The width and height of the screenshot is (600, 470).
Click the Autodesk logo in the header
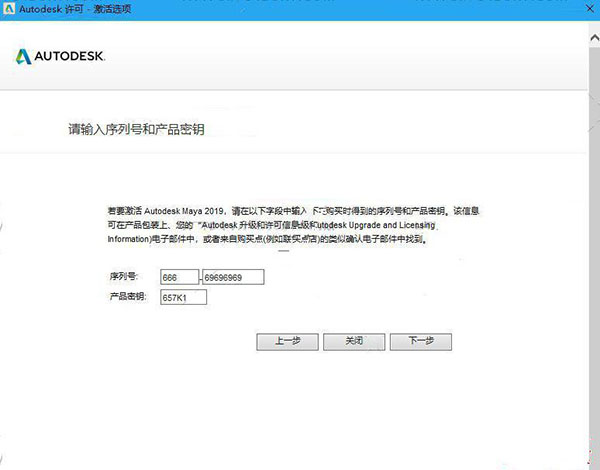pyautogui.click(x=60, y=56)
